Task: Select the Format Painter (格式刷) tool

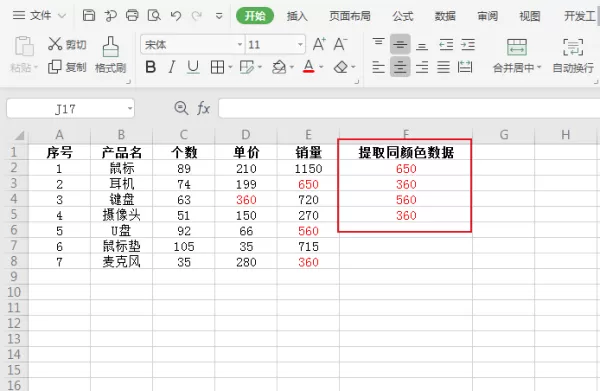Action: click(111, 55)
